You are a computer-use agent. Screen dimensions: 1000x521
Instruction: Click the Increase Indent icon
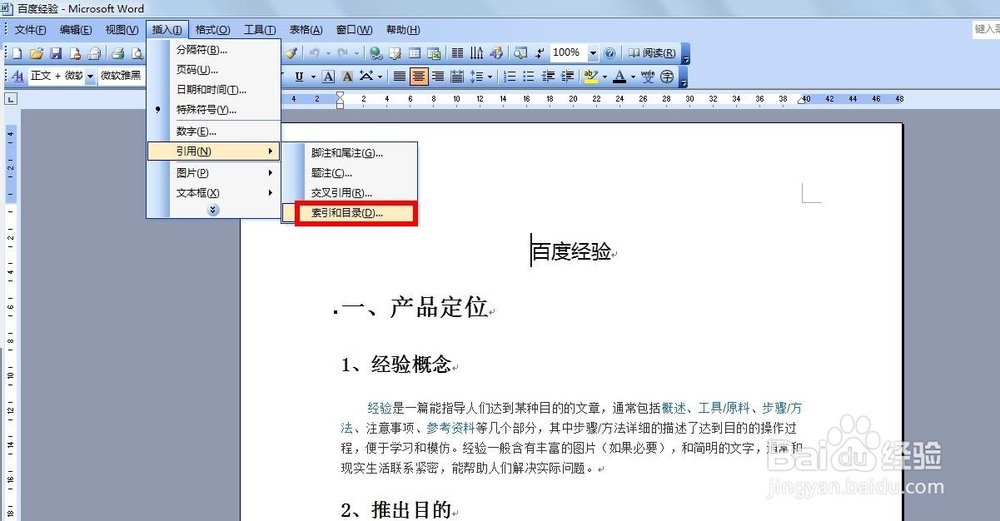coord(567,77)
